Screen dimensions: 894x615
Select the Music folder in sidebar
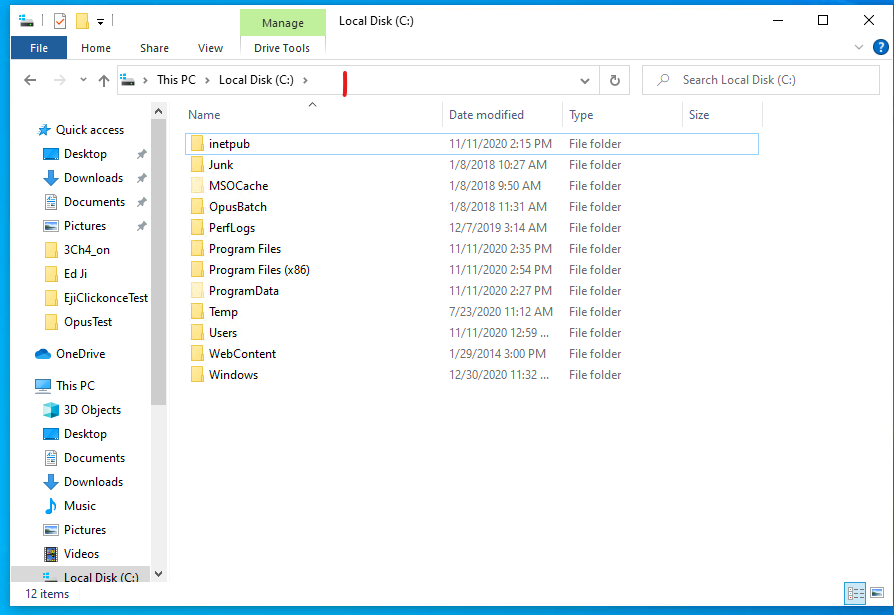point(80,506)
